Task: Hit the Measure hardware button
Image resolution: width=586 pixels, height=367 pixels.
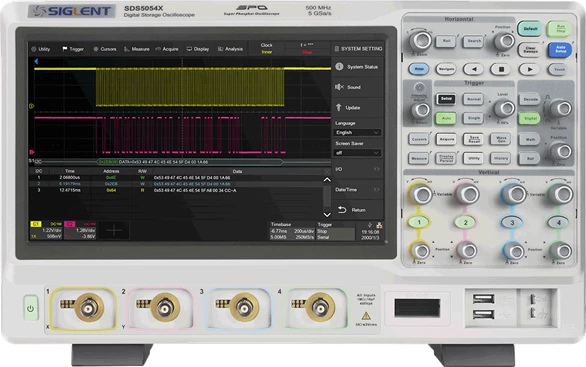Action: (419, 158)
